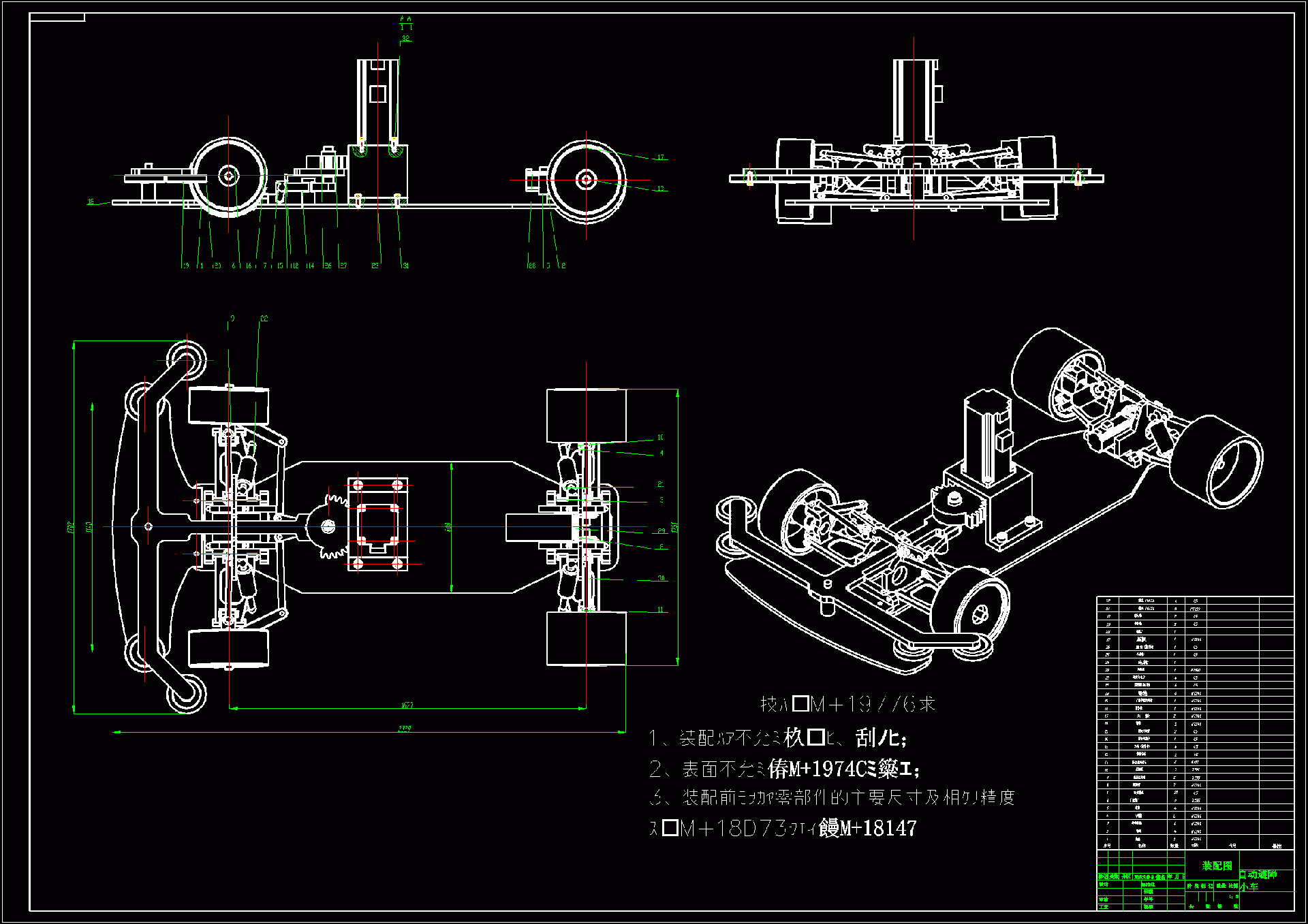Select the 1622 wheelbase dimension text
1308x924 pixels.
pos(407,705)
